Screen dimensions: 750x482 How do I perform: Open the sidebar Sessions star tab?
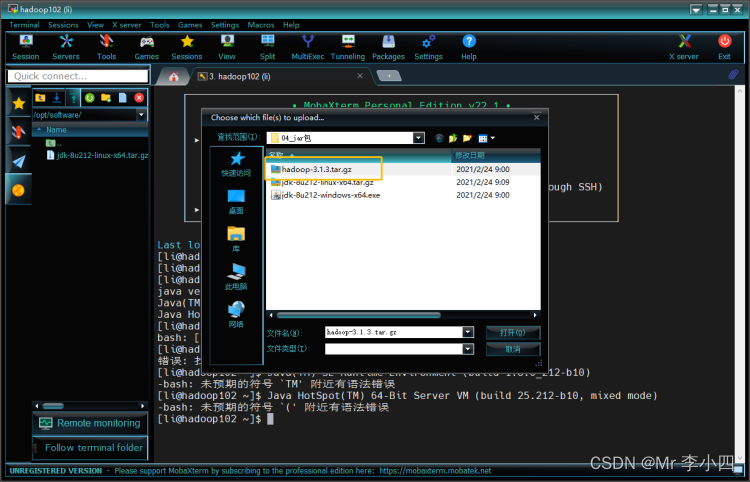click(19, 103)
